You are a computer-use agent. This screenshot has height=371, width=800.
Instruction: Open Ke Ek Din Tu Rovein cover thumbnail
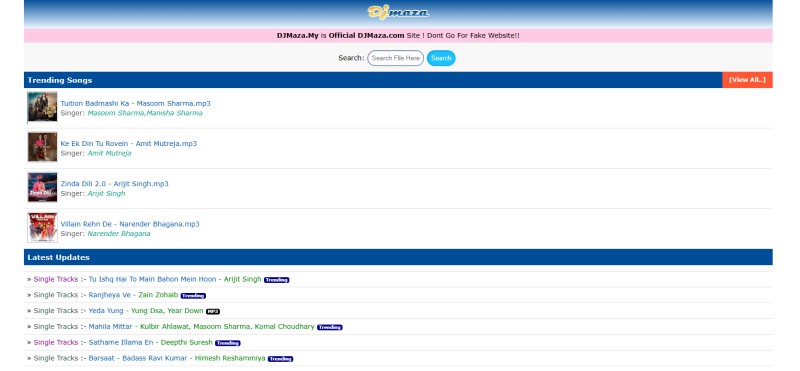click(x=42, y=147)
